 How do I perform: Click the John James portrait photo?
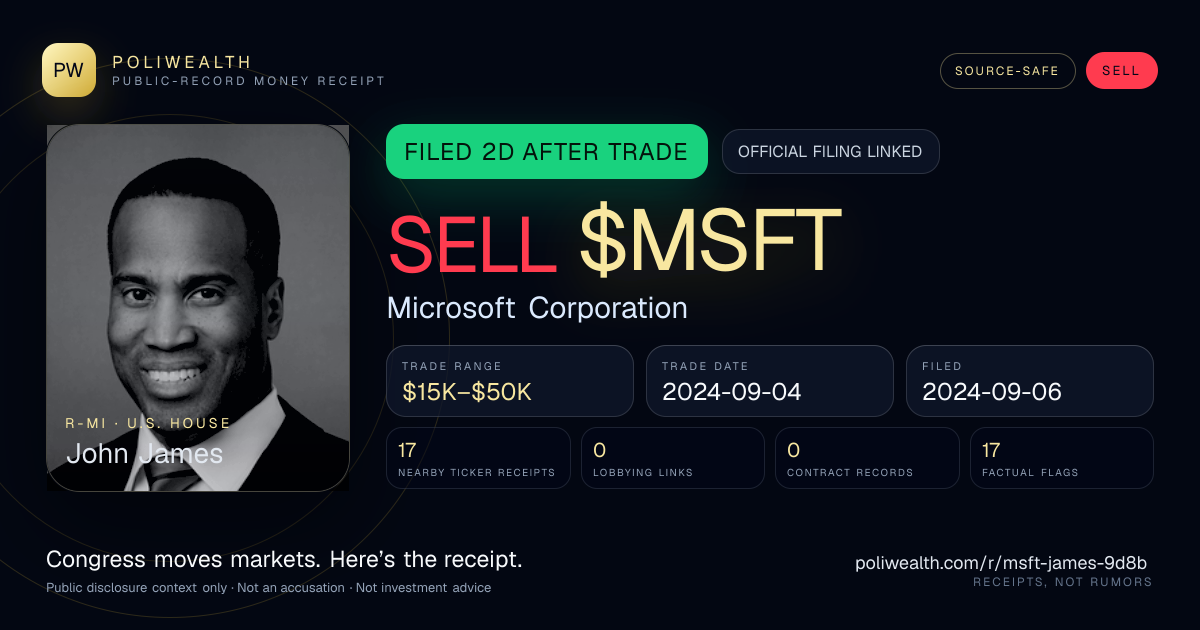pyautogui.click(x=198, y=308)
